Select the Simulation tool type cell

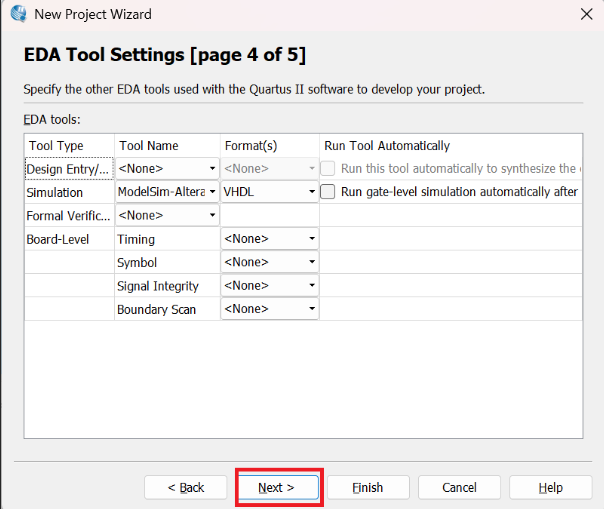pos(69,192)
